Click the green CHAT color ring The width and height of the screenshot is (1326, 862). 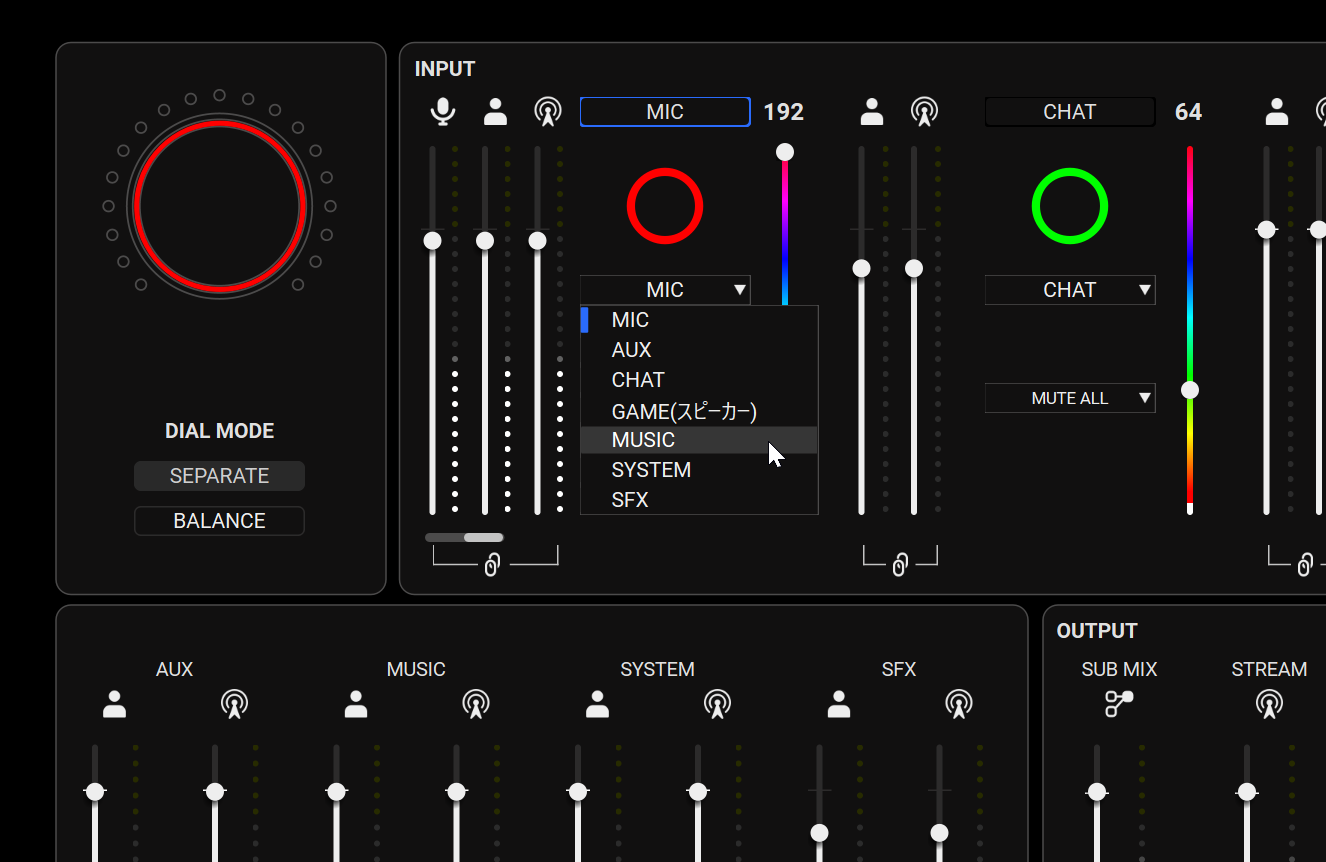[1070, 206]
